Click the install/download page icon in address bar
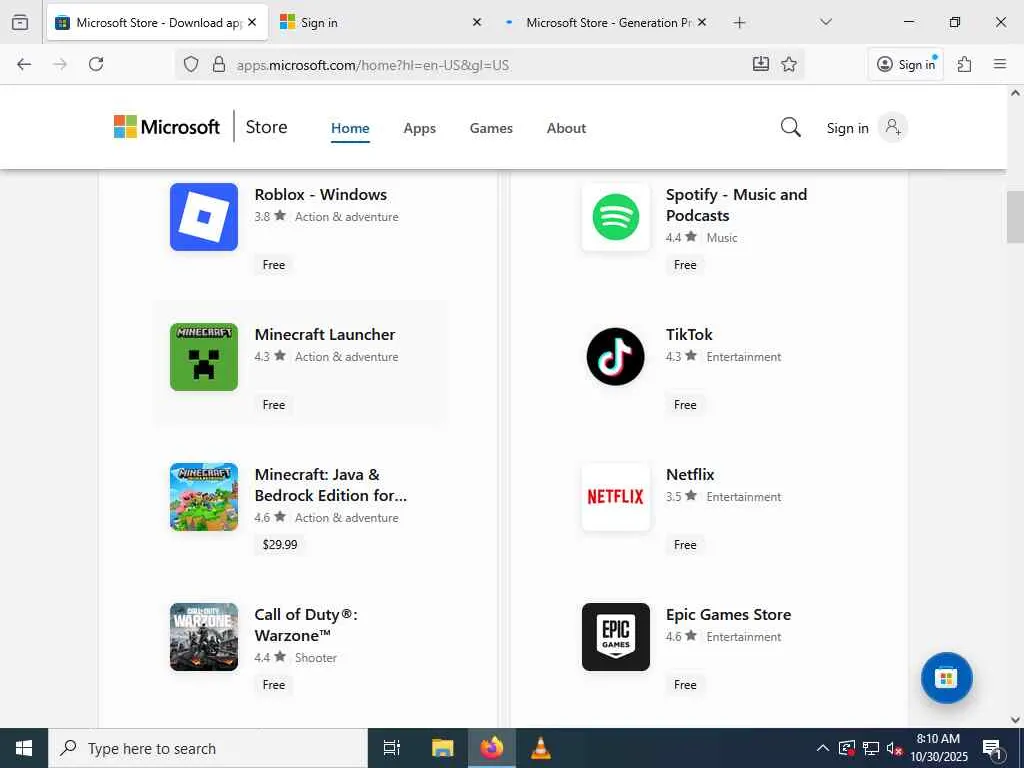Viewport: 1024px width, 768px height. 761,64
